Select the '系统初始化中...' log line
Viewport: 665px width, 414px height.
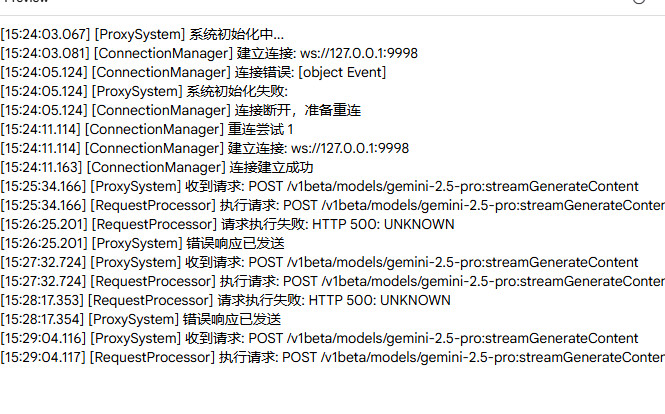pos(142,34)
